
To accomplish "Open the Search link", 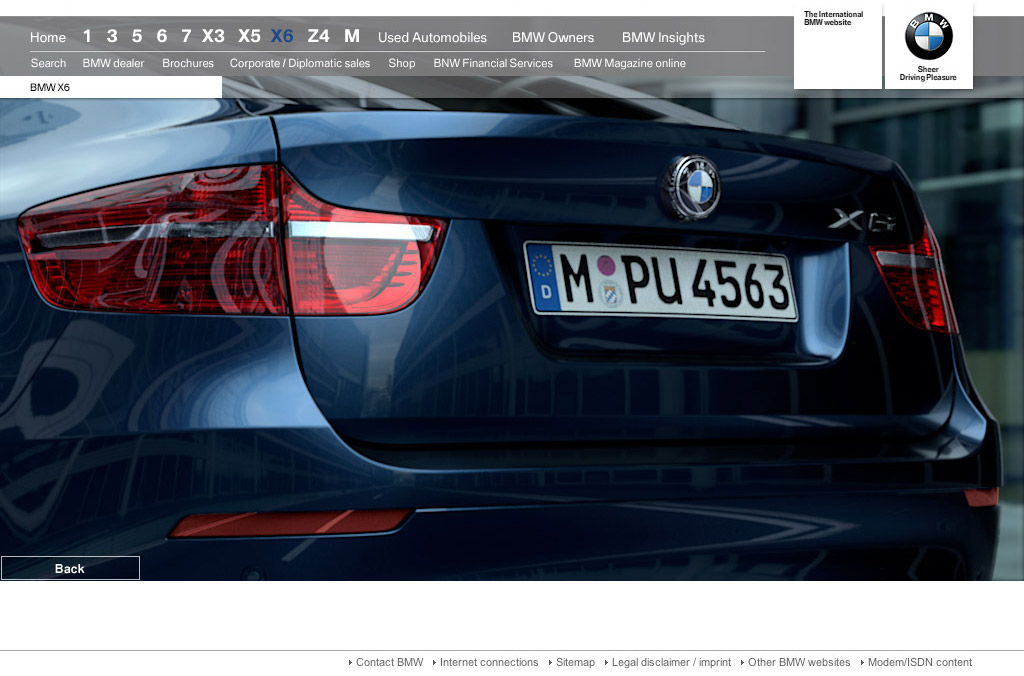I will pos(48,63).
